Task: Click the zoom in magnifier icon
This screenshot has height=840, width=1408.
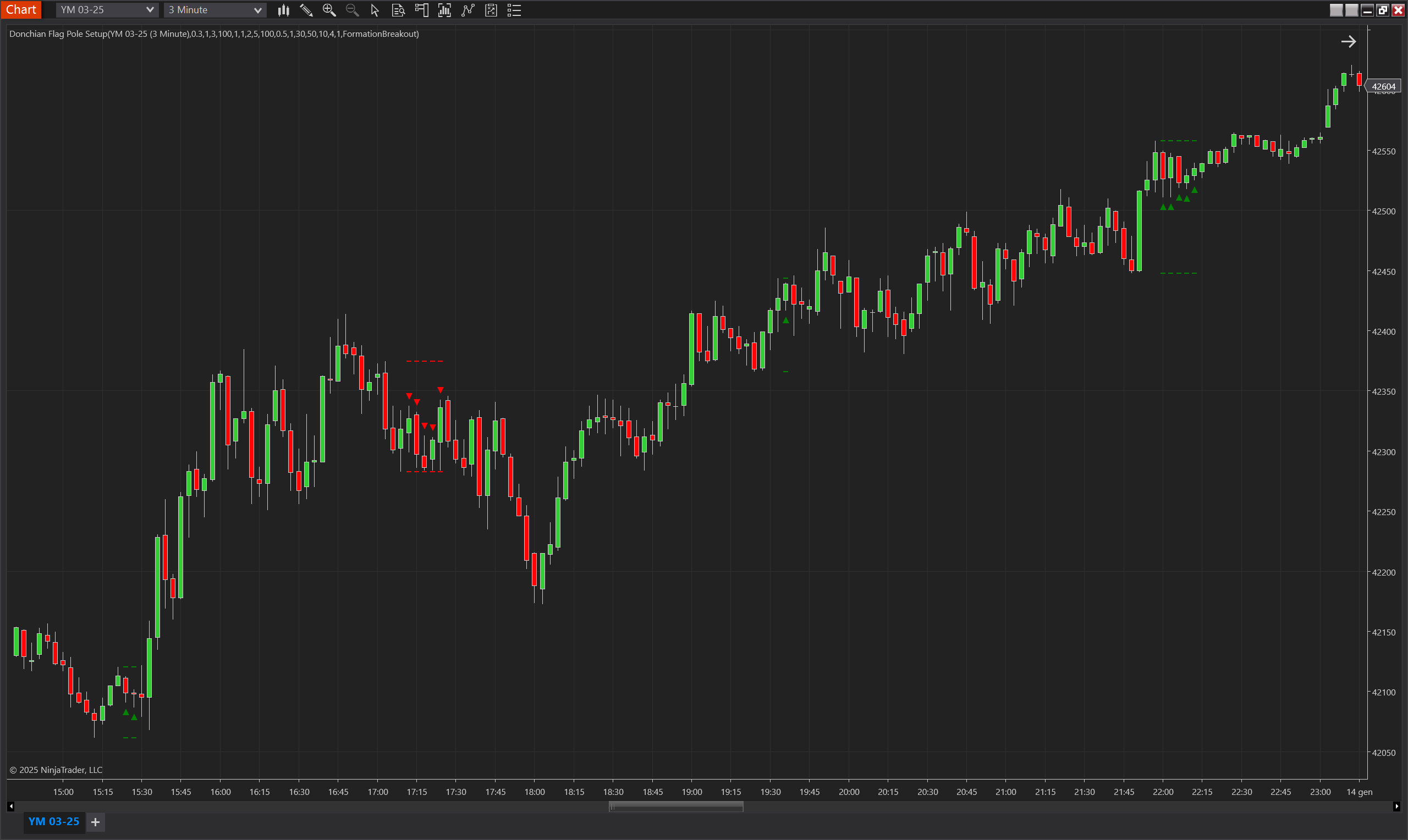Action: click(329, 10)
